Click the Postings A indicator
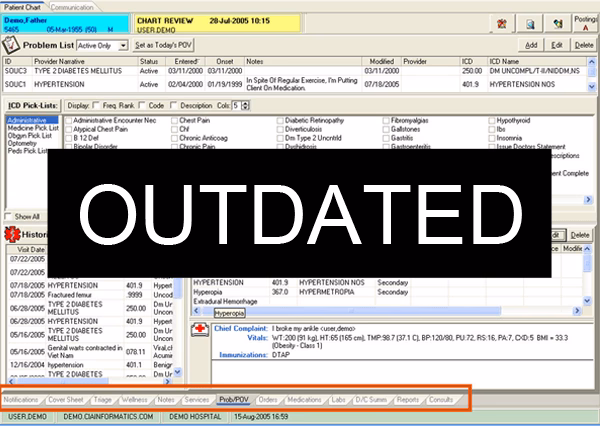Screen dimensions: 600x428 (x=585, y=23)
